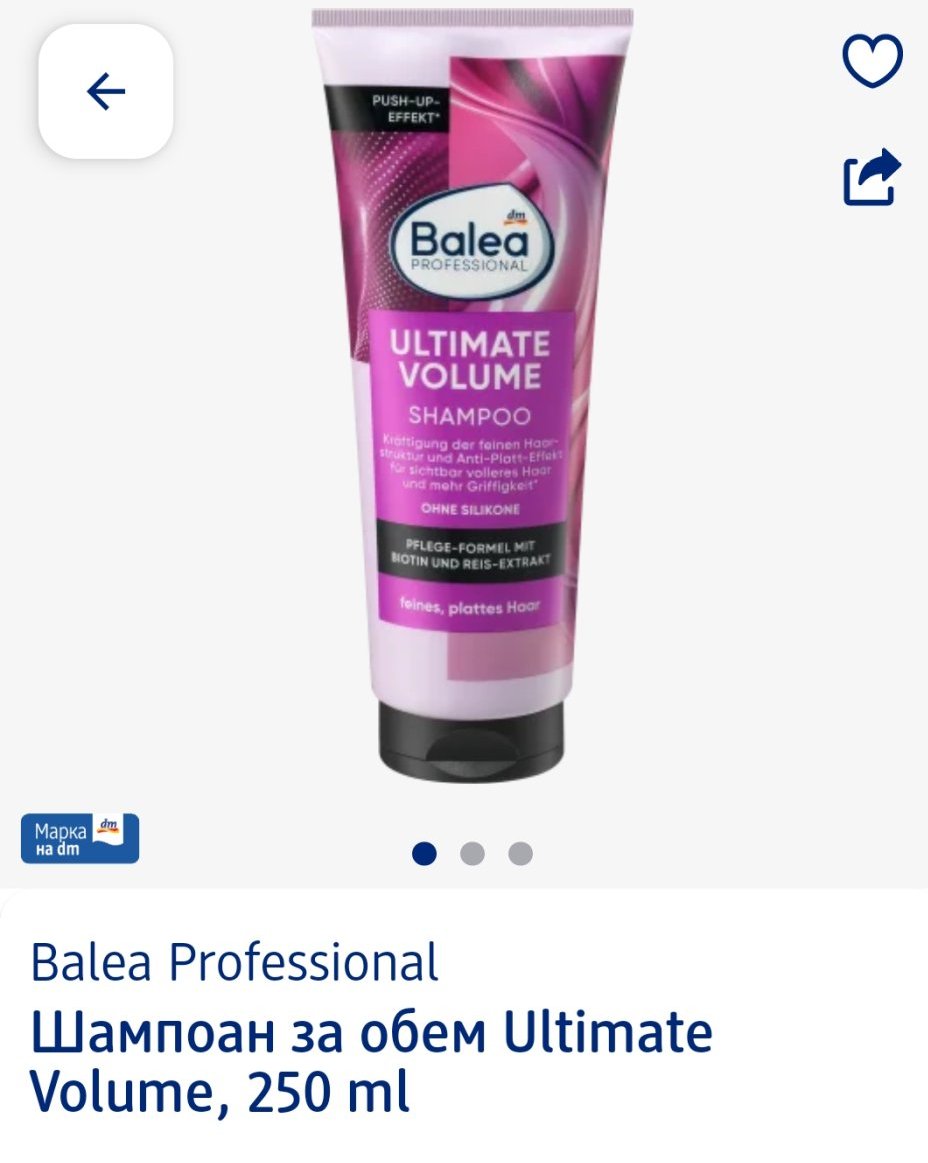
Task: Add product to favorites with heart icon
Action: click(x=872, y=59)
